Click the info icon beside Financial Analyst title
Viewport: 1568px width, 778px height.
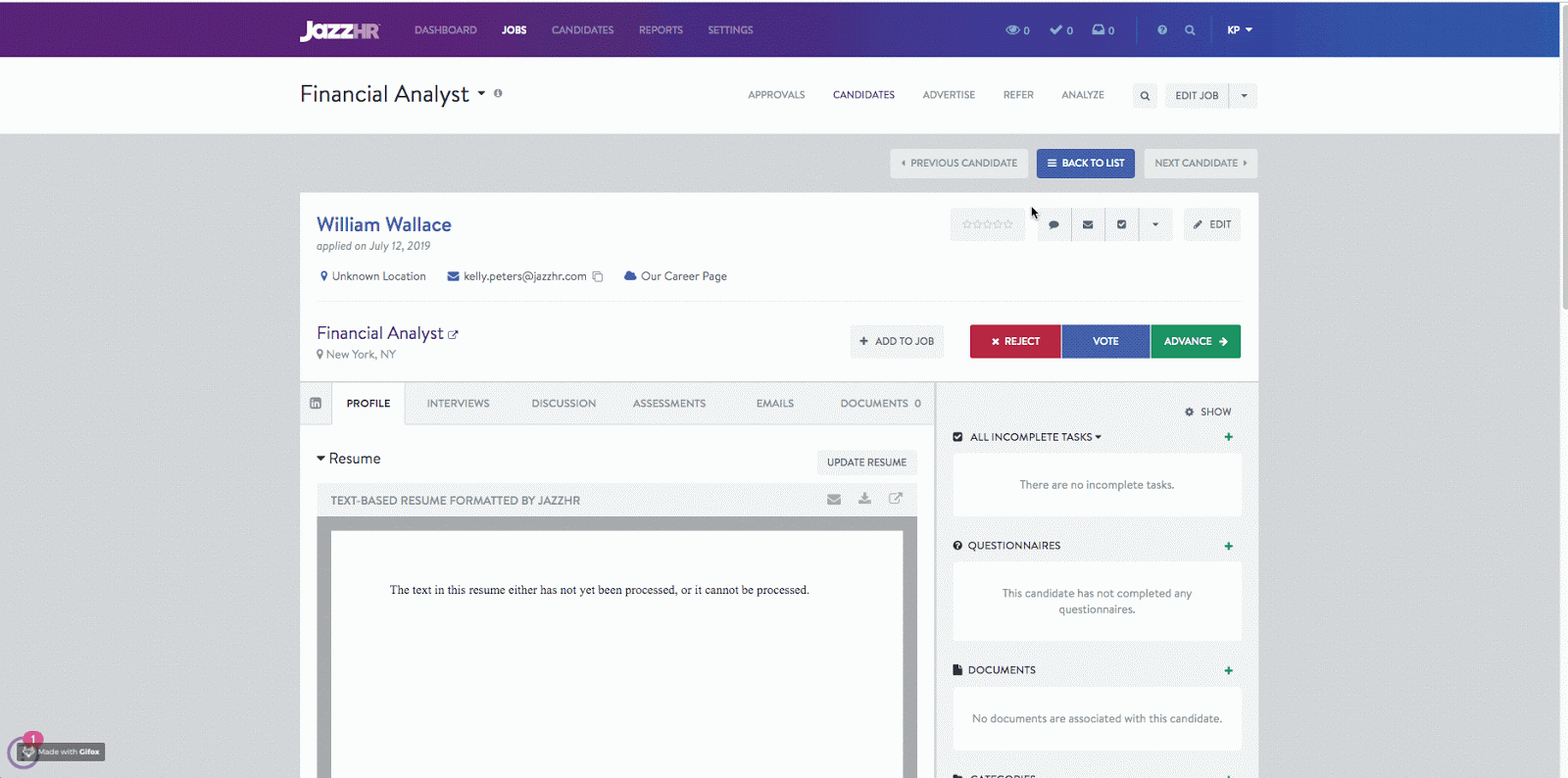pyautogui.click(x=498, y=93)
